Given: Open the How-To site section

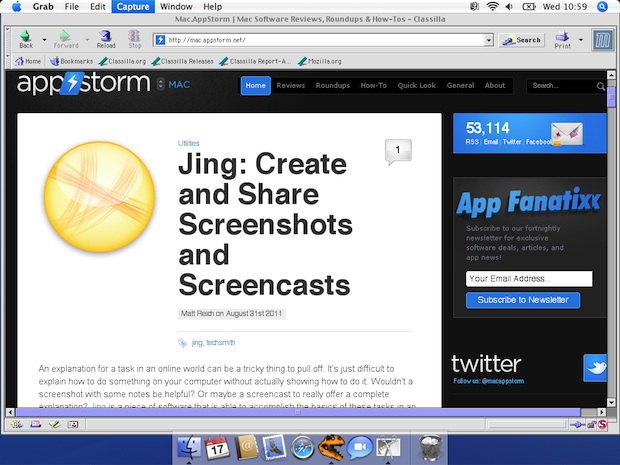Looking at the screenshot, I should click(x=374, y=85).
